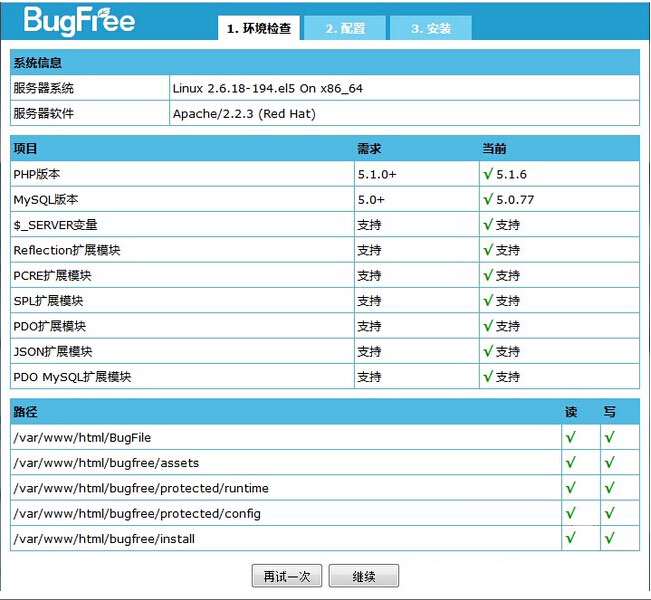Click the read check for bugfree/install path
651x600 pixels.
pos(571,538)
